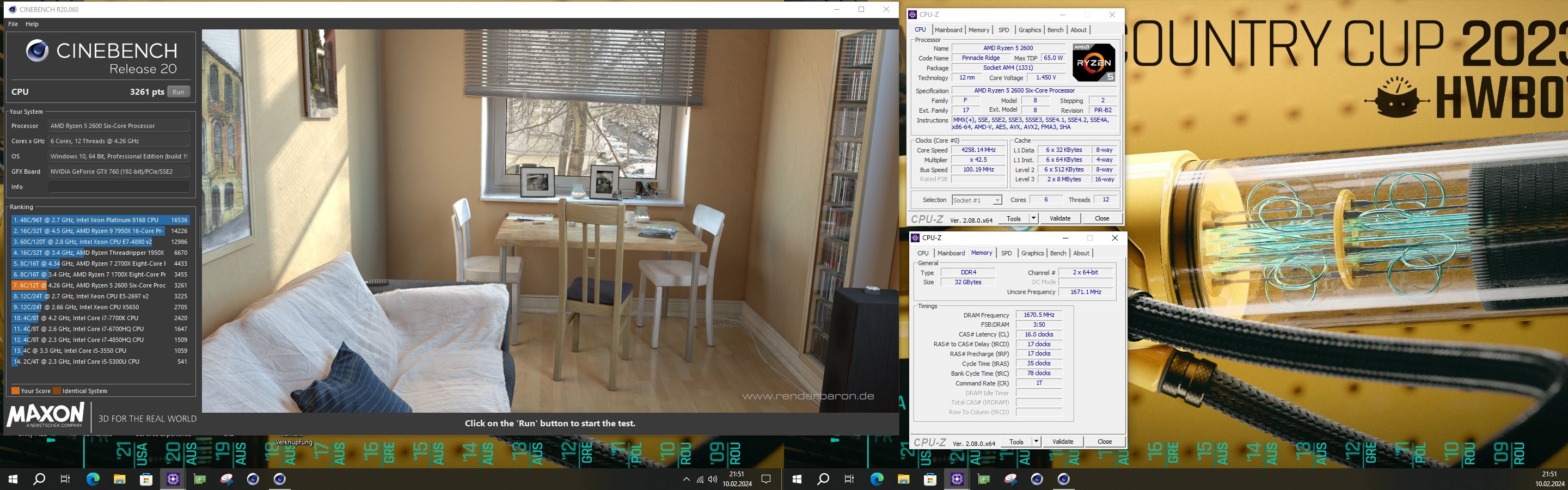Click the Maxon logo in Cinebench
Screen dimensions: 1568x490
pyautogui.click(x=46, y=415)
